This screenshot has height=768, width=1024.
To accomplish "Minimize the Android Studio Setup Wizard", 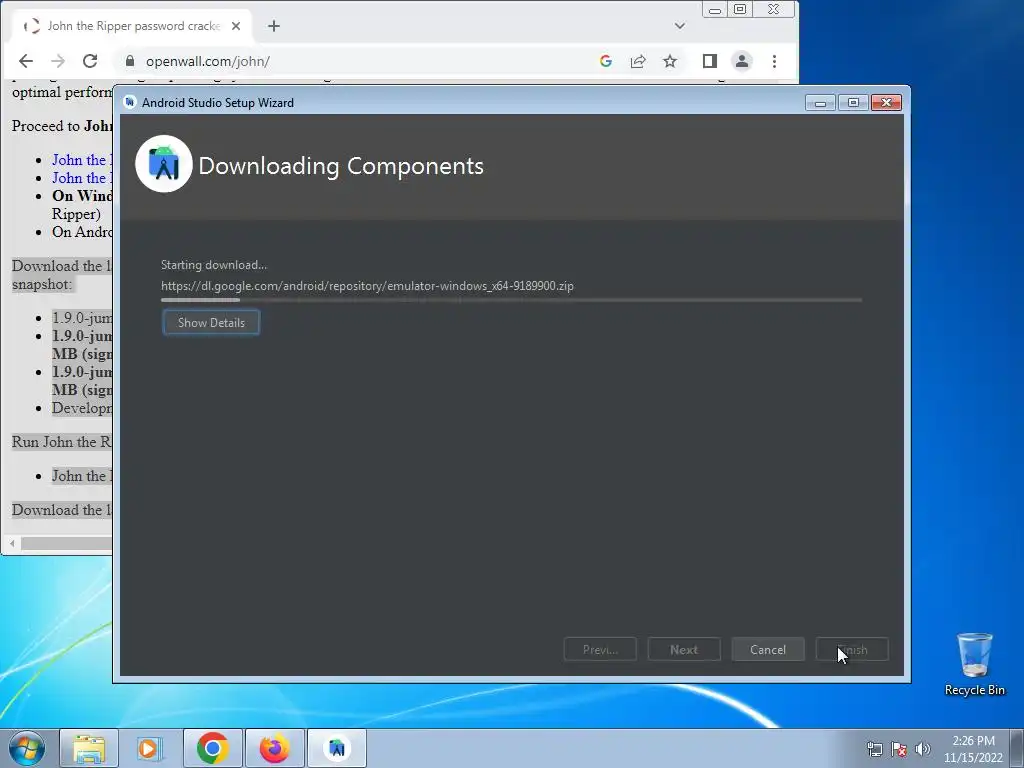I will click(820, 103).
